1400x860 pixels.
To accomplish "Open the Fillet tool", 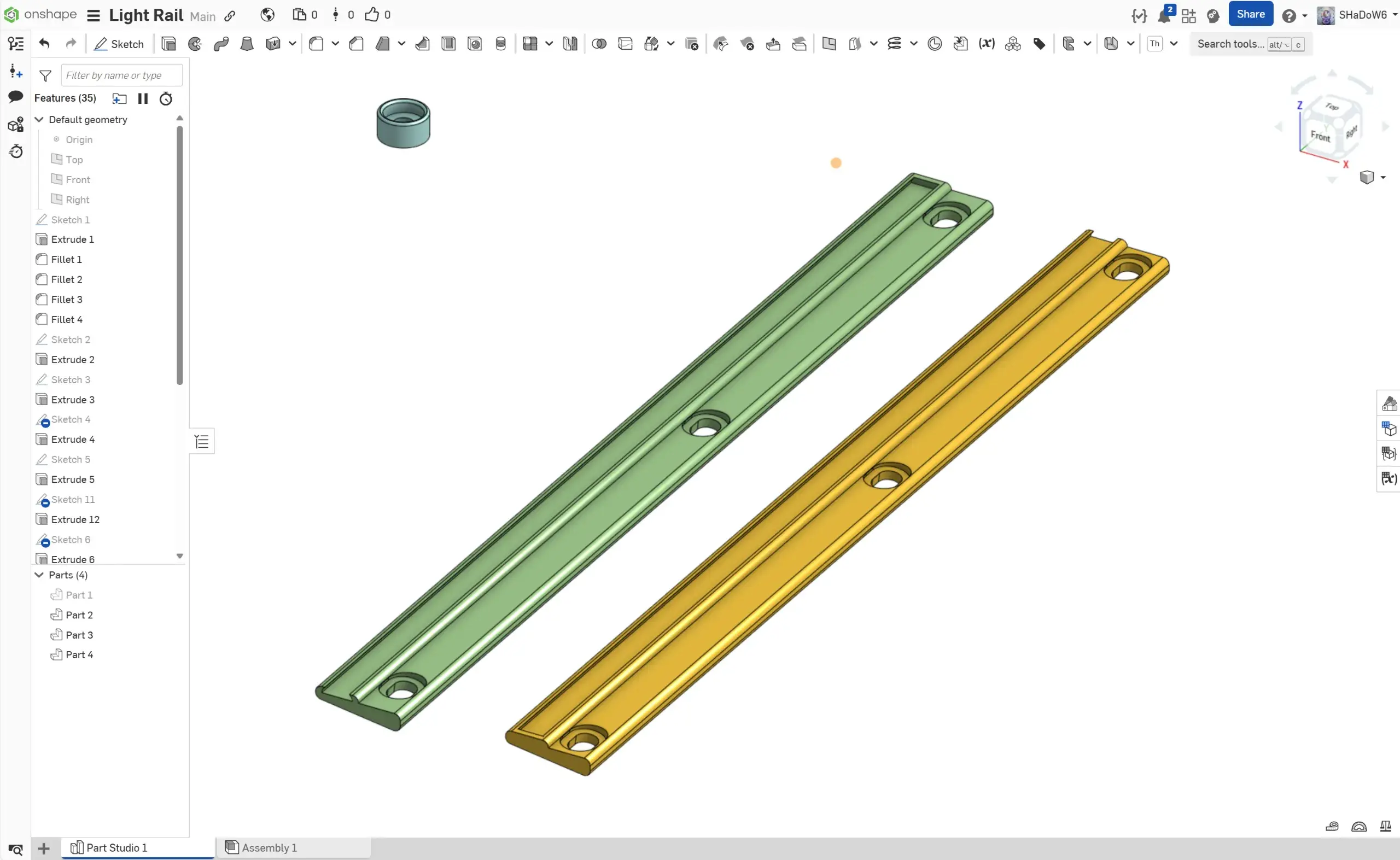I will [x=317, y=44].
